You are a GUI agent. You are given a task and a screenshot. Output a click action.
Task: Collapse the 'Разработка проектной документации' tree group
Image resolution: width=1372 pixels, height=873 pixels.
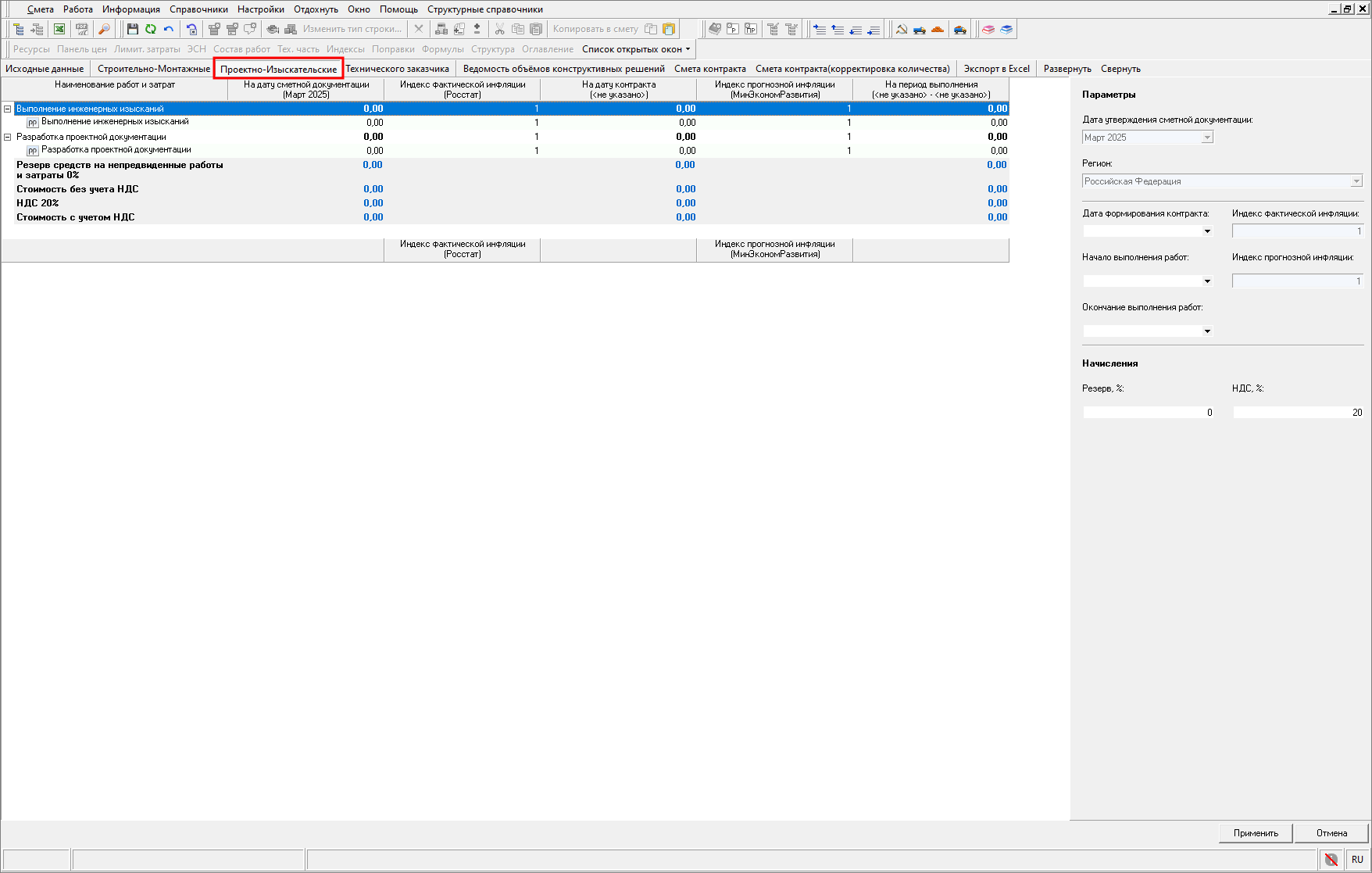(8, 137)
